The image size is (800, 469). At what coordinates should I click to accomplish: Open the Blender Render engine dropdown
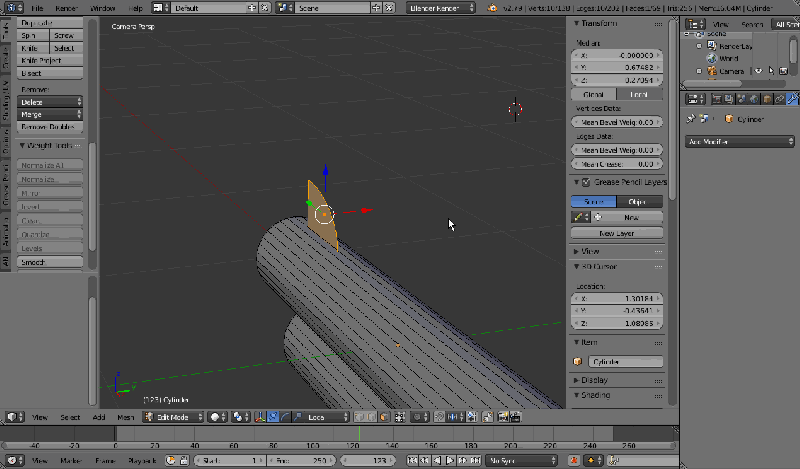[441, 8]
